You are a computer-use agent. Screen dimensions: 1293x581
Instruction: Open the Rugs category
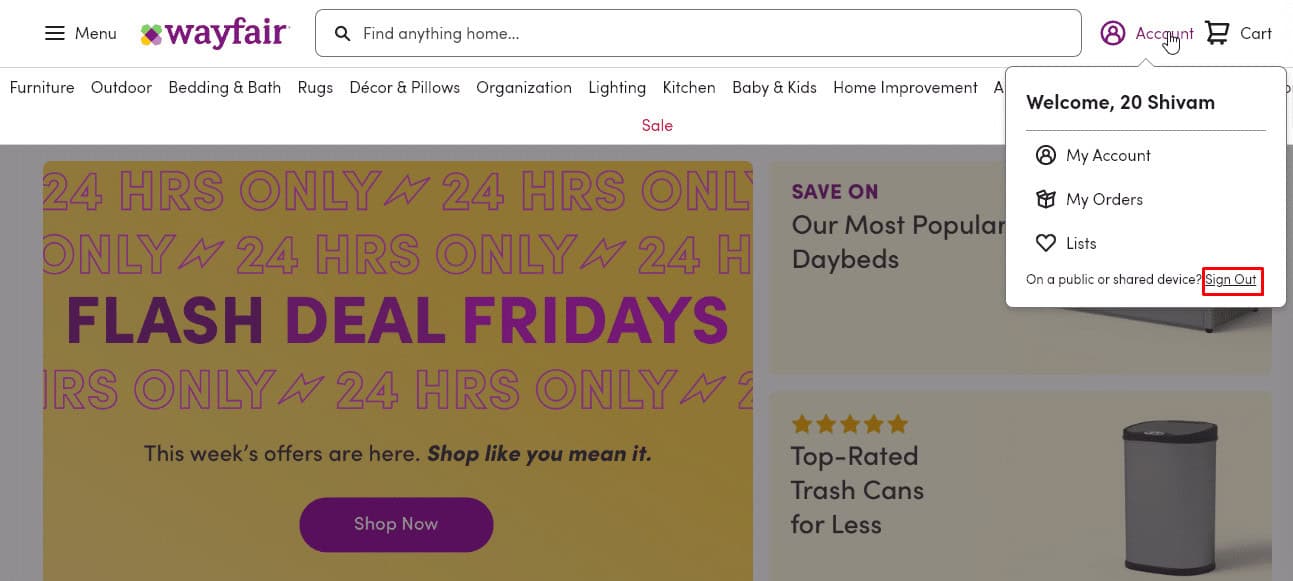pyautogui.click(x=315, y=88)
